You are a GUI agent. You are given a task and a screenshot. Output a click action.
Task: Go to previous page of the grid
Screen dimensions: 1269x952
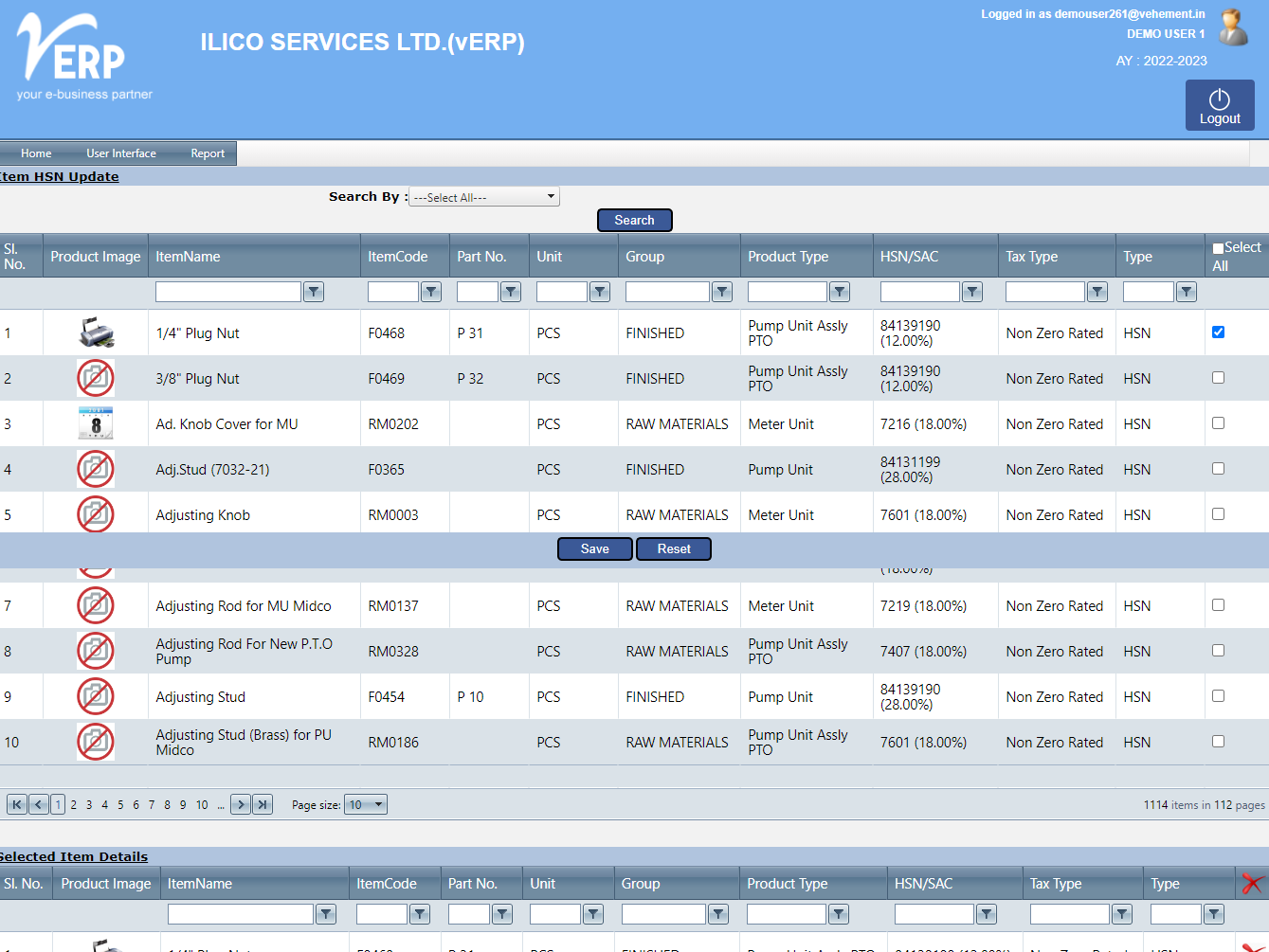[x=39, y=804]
